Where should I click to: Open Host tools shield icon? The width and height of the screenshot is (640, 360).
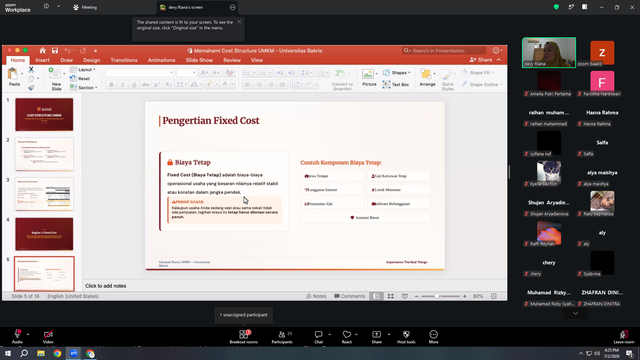click(x=406, y=334)
